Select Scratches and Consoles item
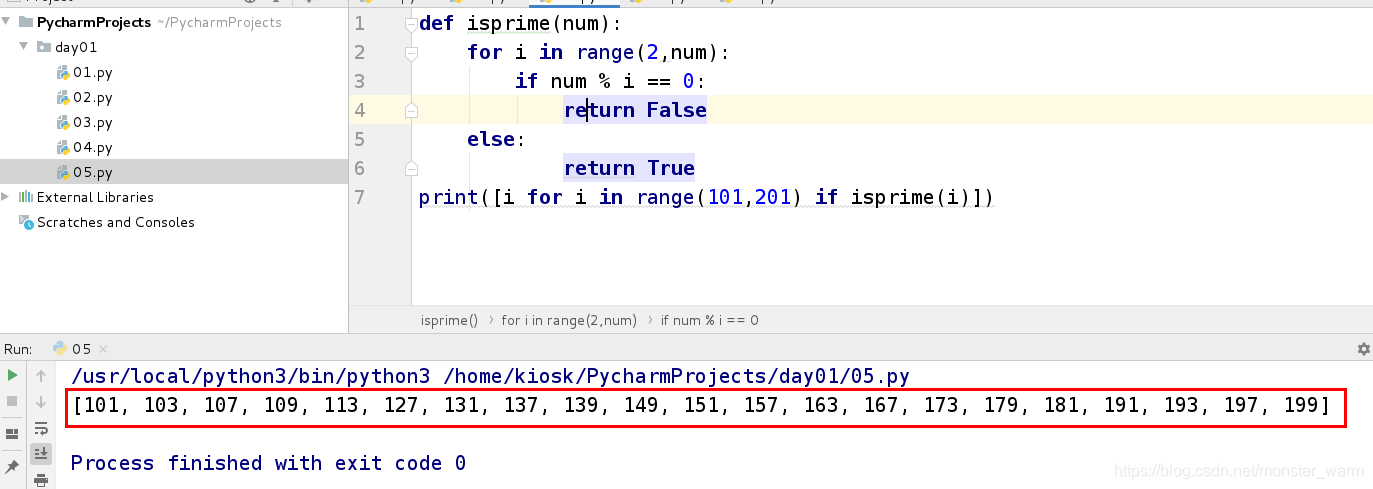The height and width of the screenshot is (489, 1373). coord(116,222)
